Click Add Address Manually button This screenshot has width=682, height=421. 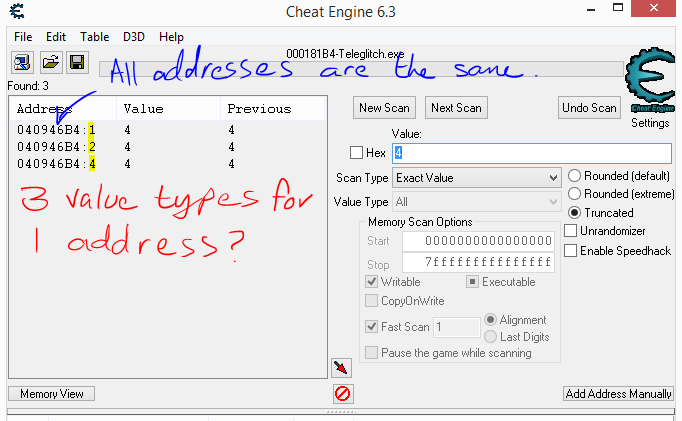click(x=618, y=394)
